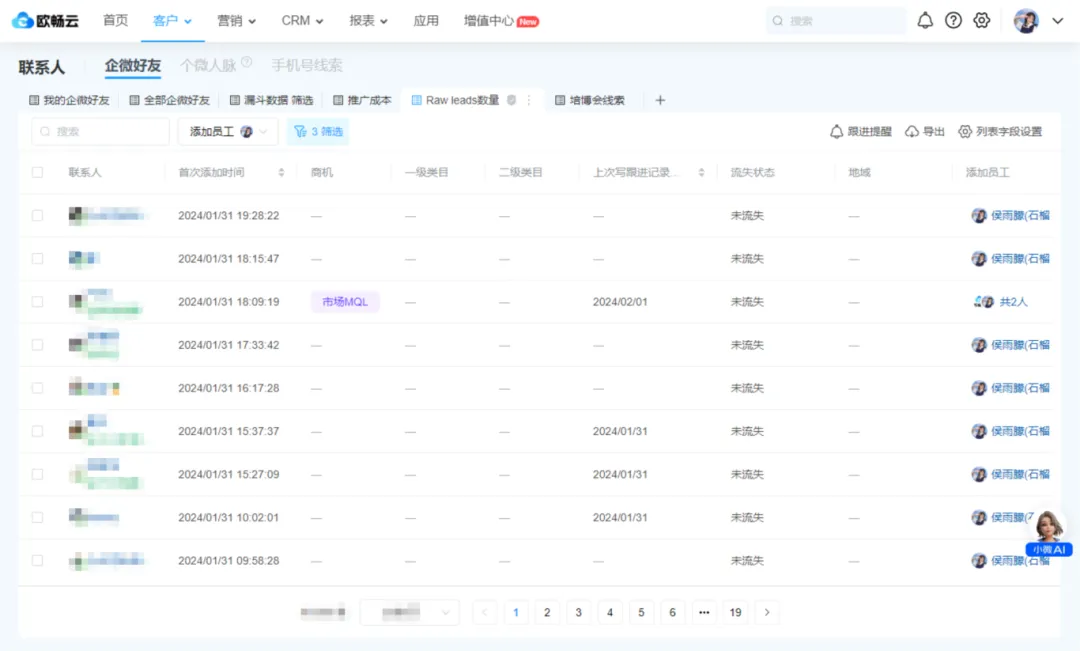Click the three-dot menu on Raw leads tab
The image size is (1080, 651).
coord(530,100)
